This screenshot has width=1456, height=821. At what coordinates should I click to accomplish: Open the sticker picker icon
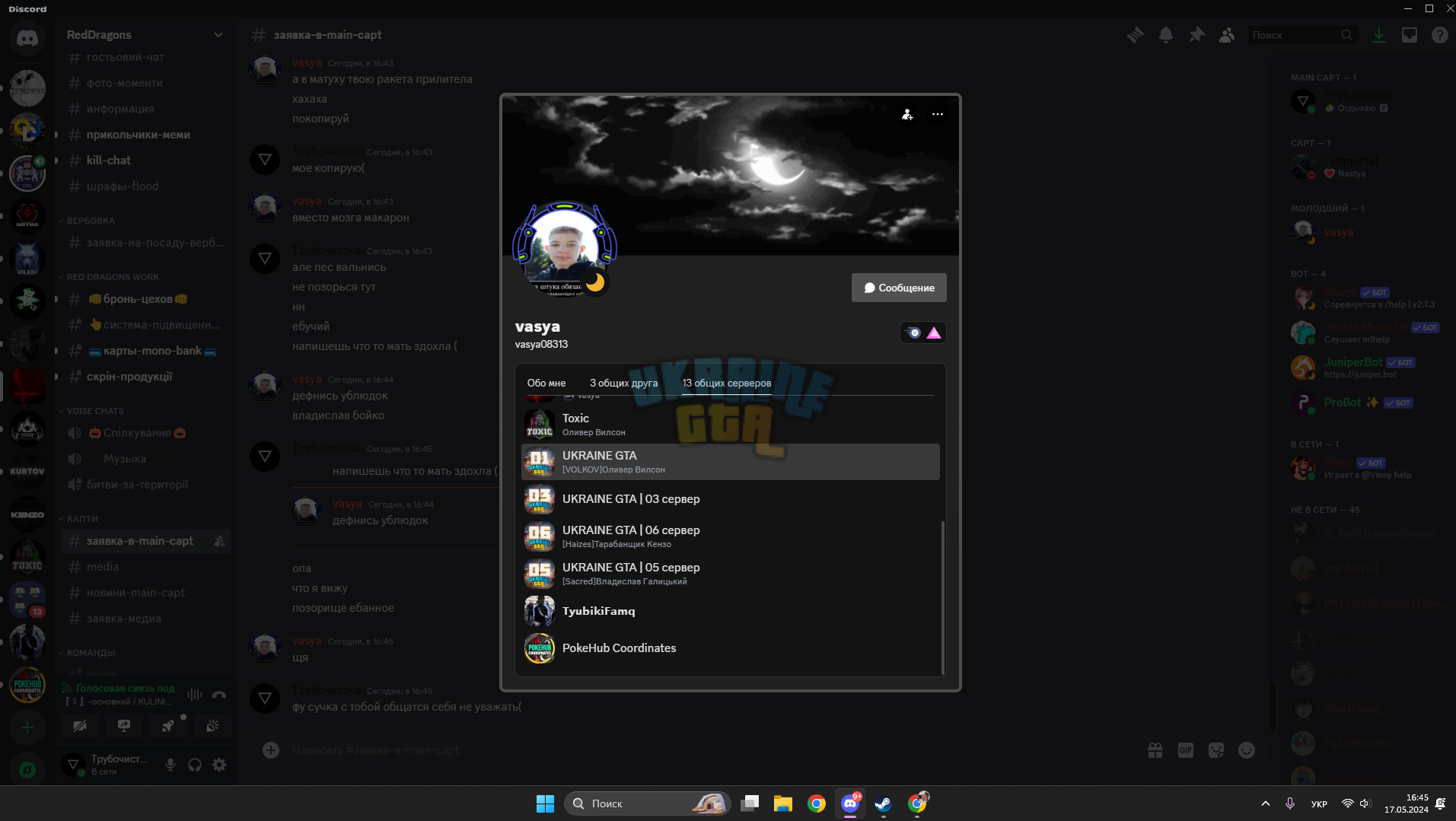point(1216,750)
